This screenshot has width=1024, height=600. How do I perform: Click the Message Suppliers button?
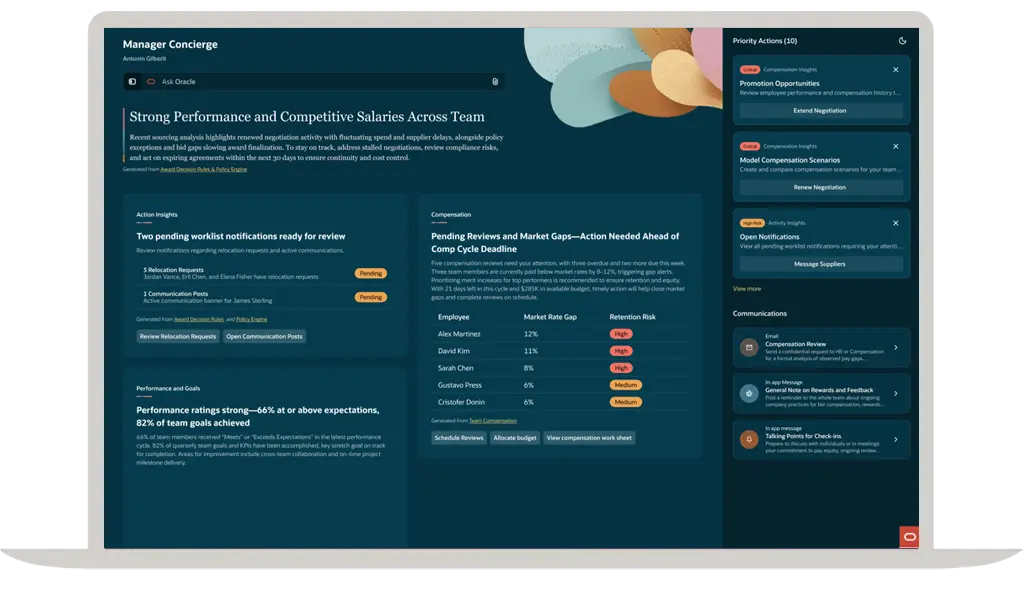click(821, 264)
